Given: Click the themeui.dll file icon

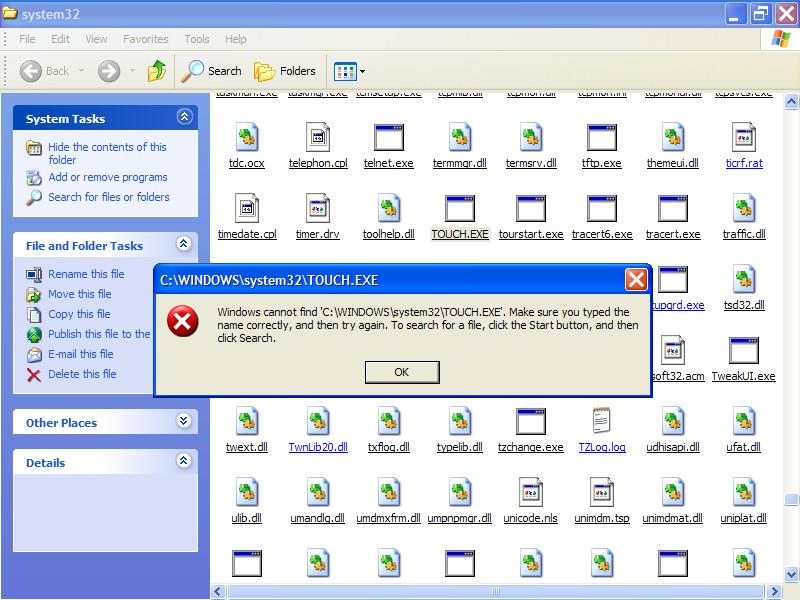Looking at the screenshot, I should 672,137.
